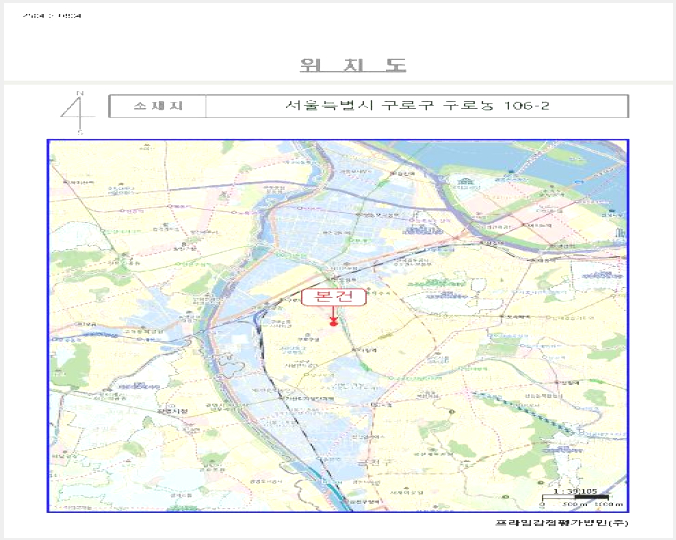Click the National Assembly building icon on Yeouido
Image resolution: width=676 pixels, height=540 pixels.
[x=467, y=181]
